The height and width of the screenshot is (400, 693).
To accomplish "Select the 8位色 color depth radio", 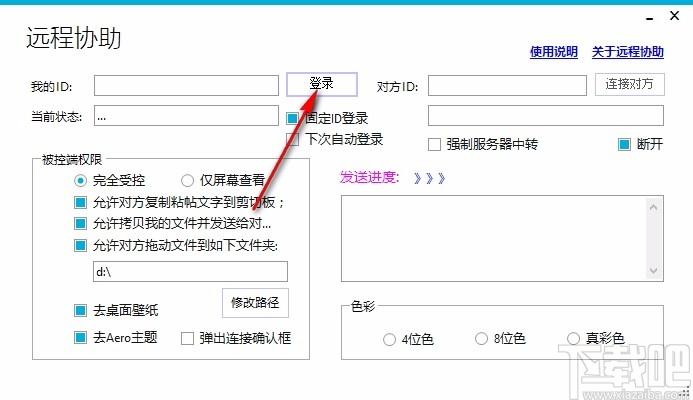I will point(481,339).
